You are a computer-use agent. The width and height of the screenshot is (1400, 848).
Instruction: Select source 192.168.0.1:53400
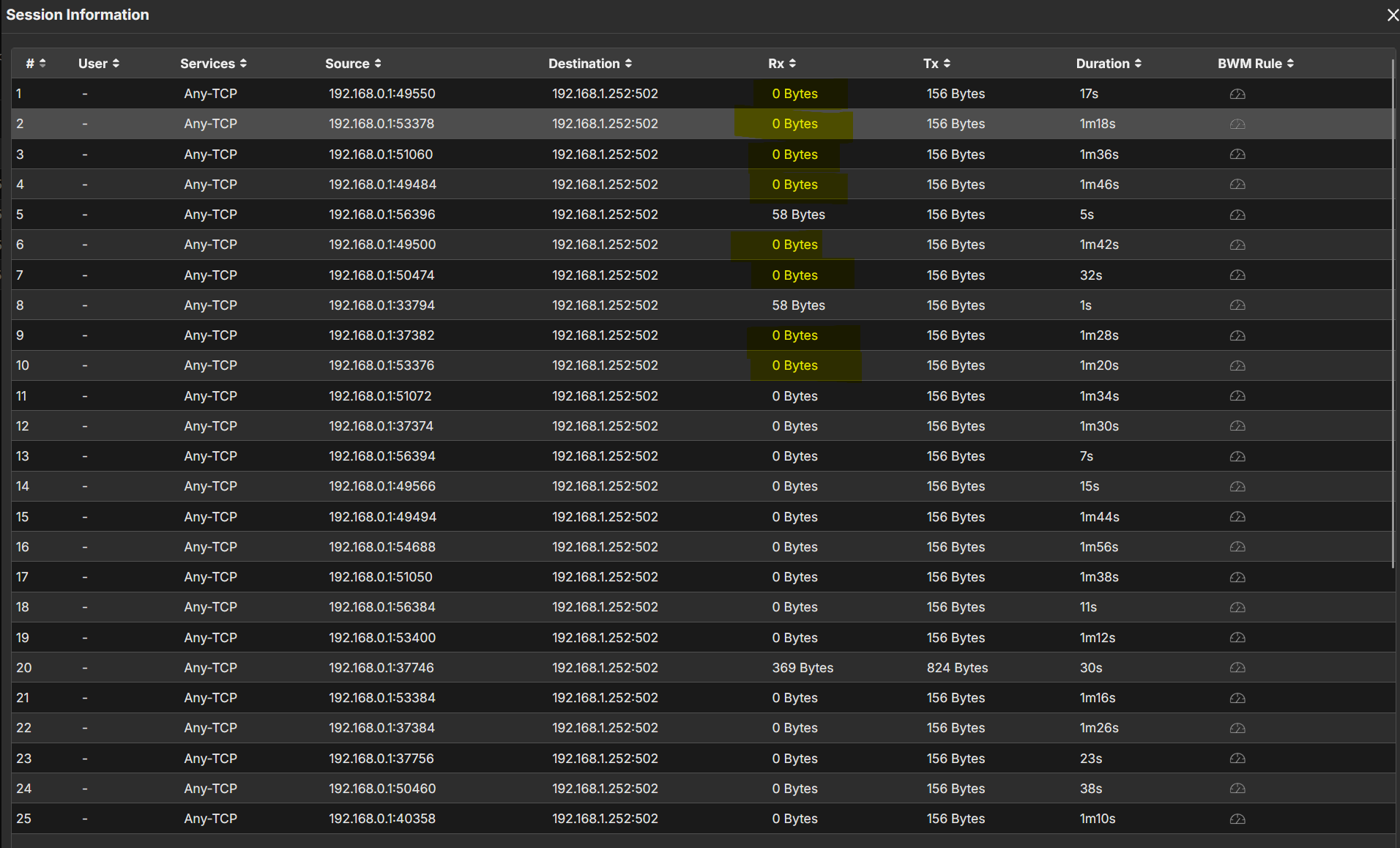point(382,637)
